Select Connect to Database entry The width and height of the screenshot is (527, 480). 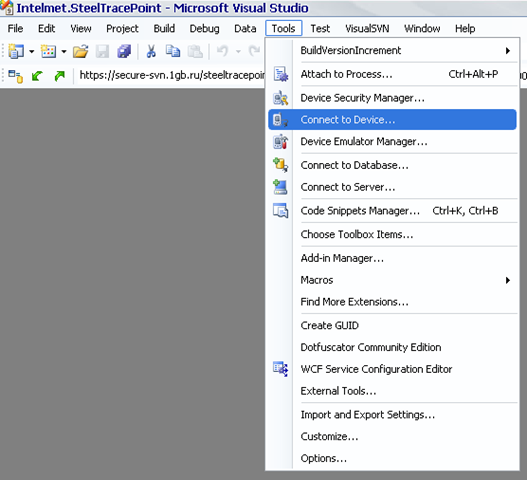pyautogui.click(x=392, y=165)
